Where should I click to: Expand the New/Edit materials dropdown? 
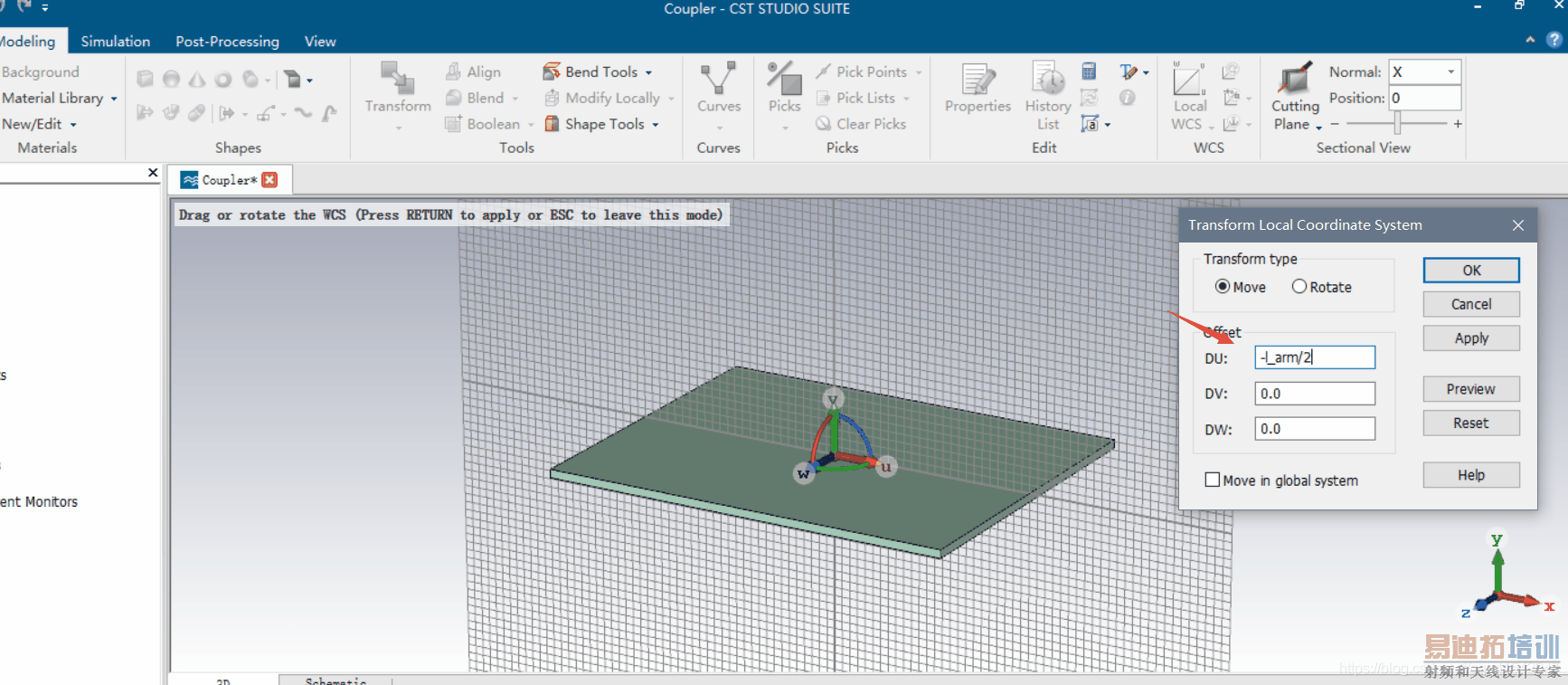click(x=73, y=125)
